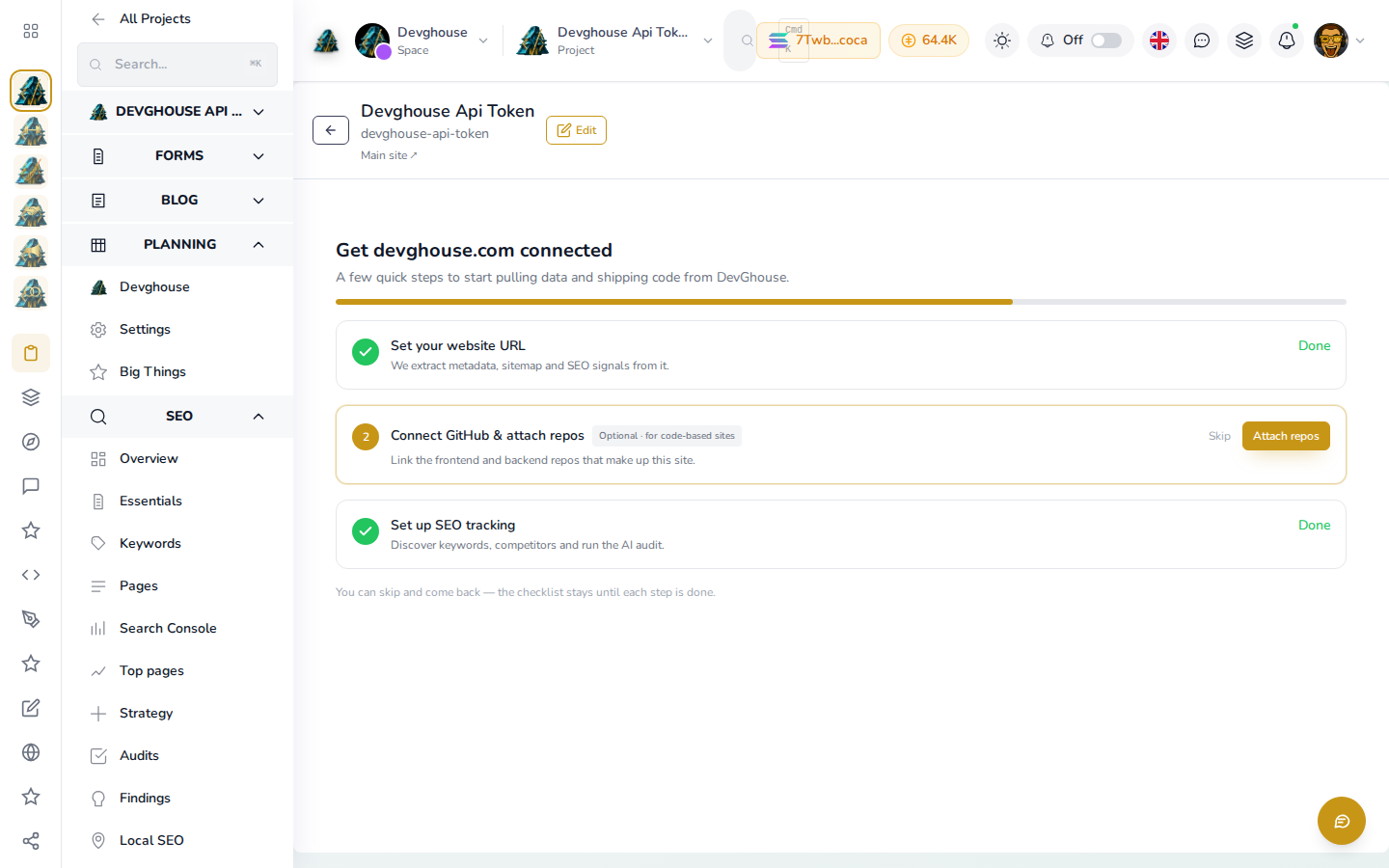Viewport: 1389px width, 868px height.
Task: Expand the BLOG section
Action: (177, 201)
